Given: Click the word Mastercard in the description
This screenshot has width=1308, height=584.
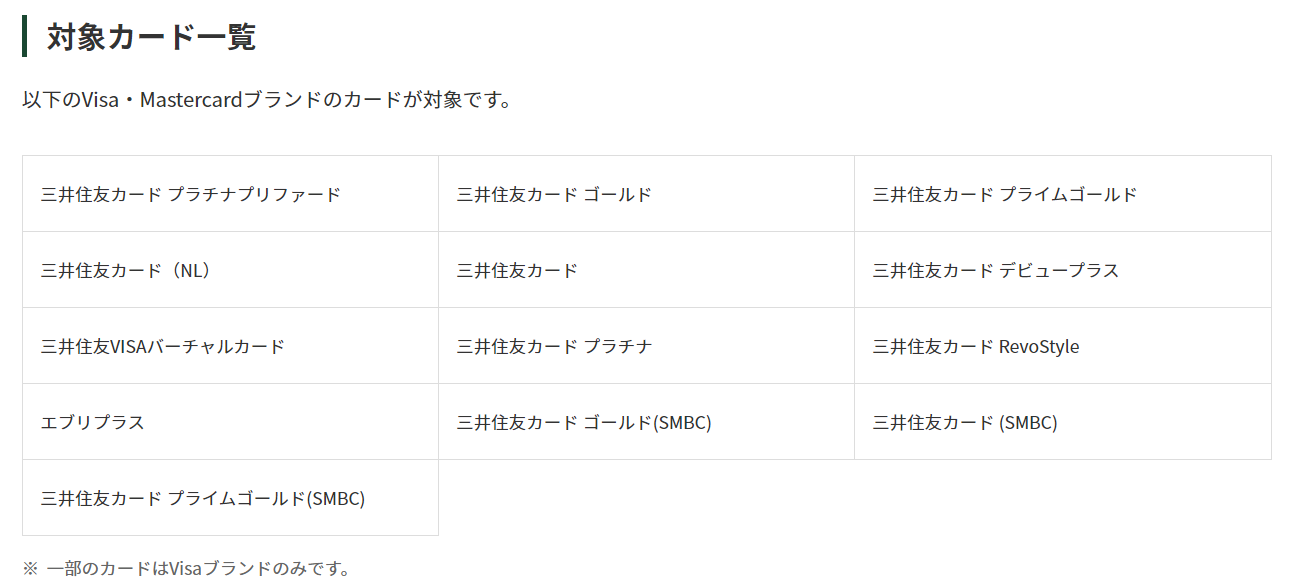Looking at the screenshot, I should [192, 100].
